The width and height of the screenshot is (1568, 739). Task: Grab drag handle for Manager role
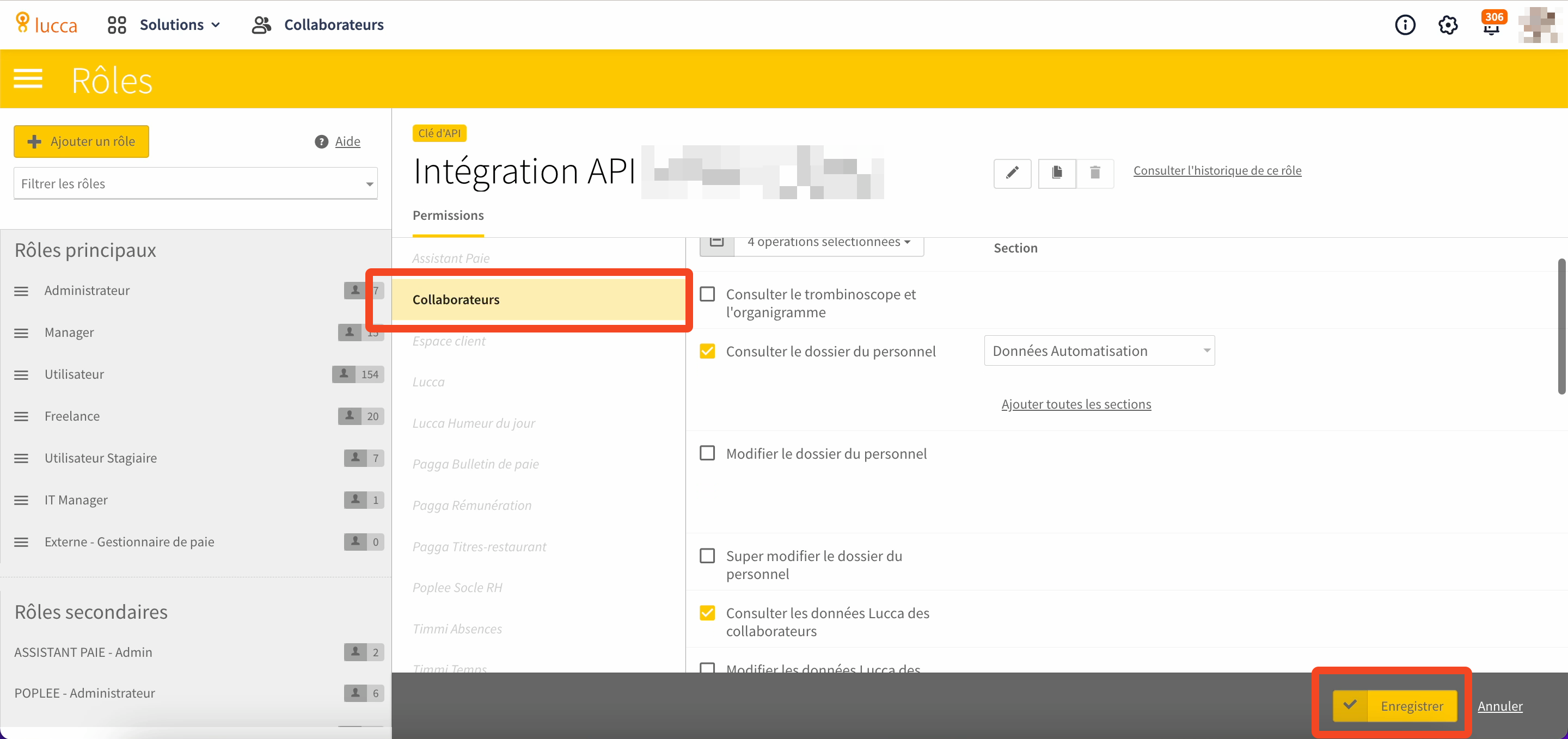[21, 333]
